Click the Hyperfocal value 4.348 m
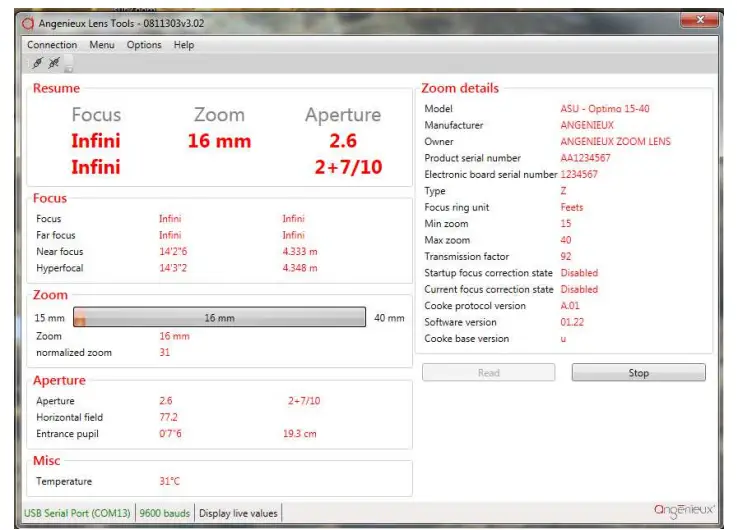 (x=300, y=268)
